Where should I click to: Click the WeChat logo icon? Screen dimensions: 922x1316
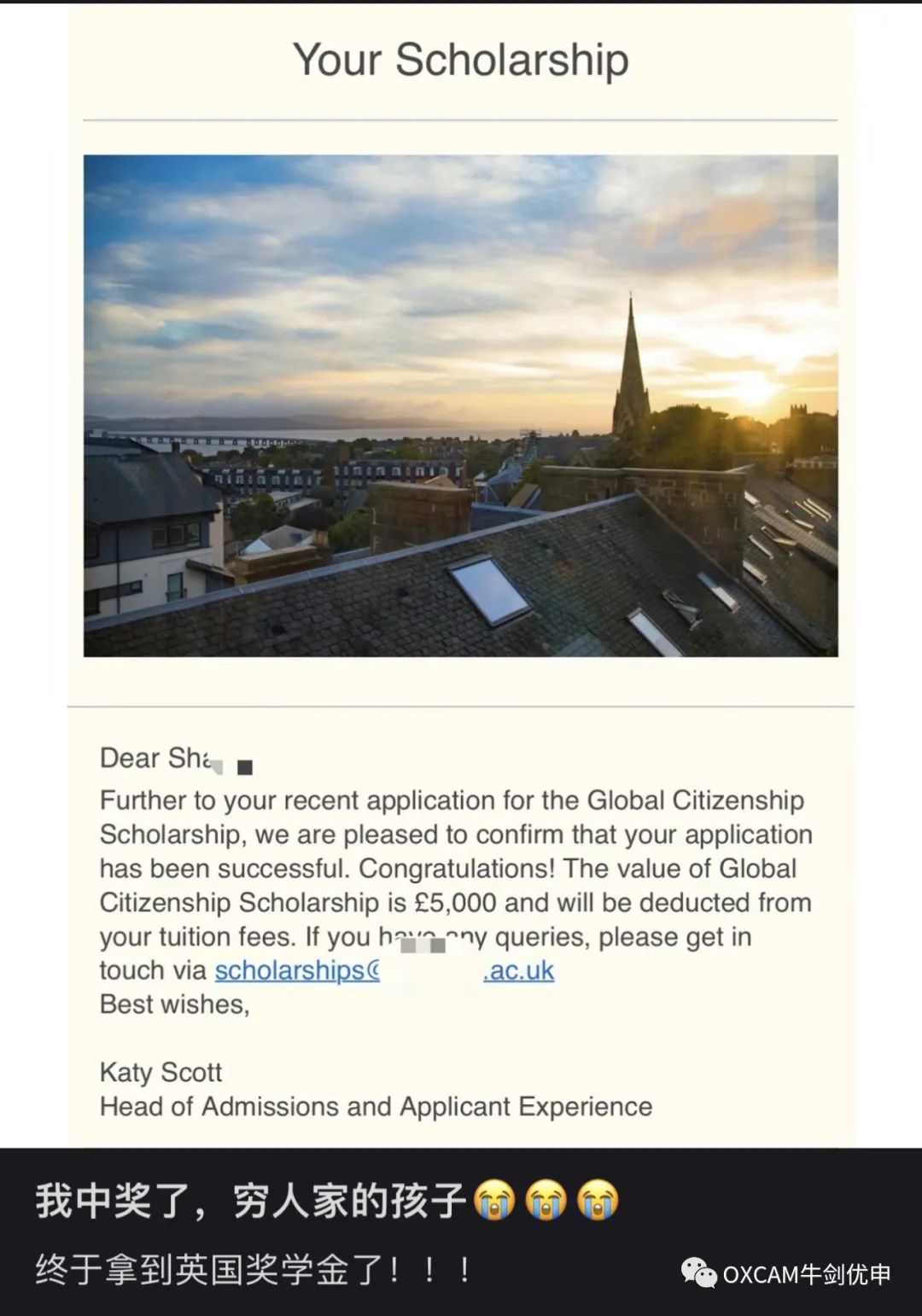pyautogui.click(x=698, y=1273)
